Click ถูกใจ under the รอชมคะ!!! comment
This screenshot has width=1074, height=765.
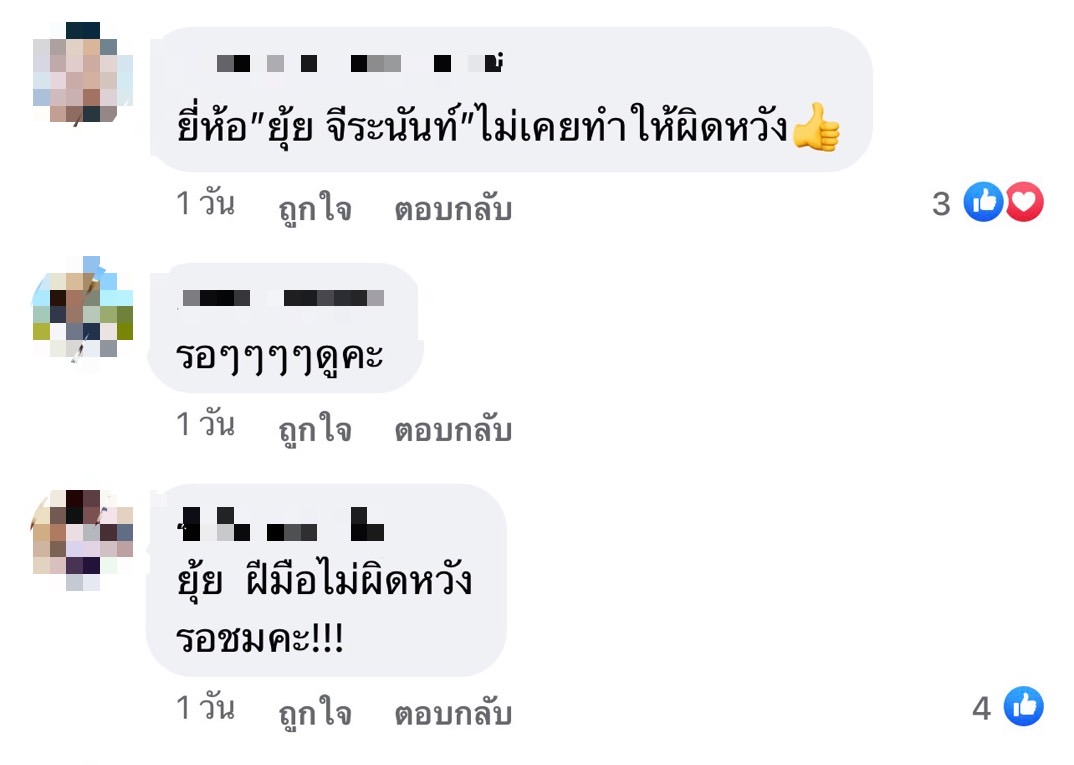click(x=315, y=712)
